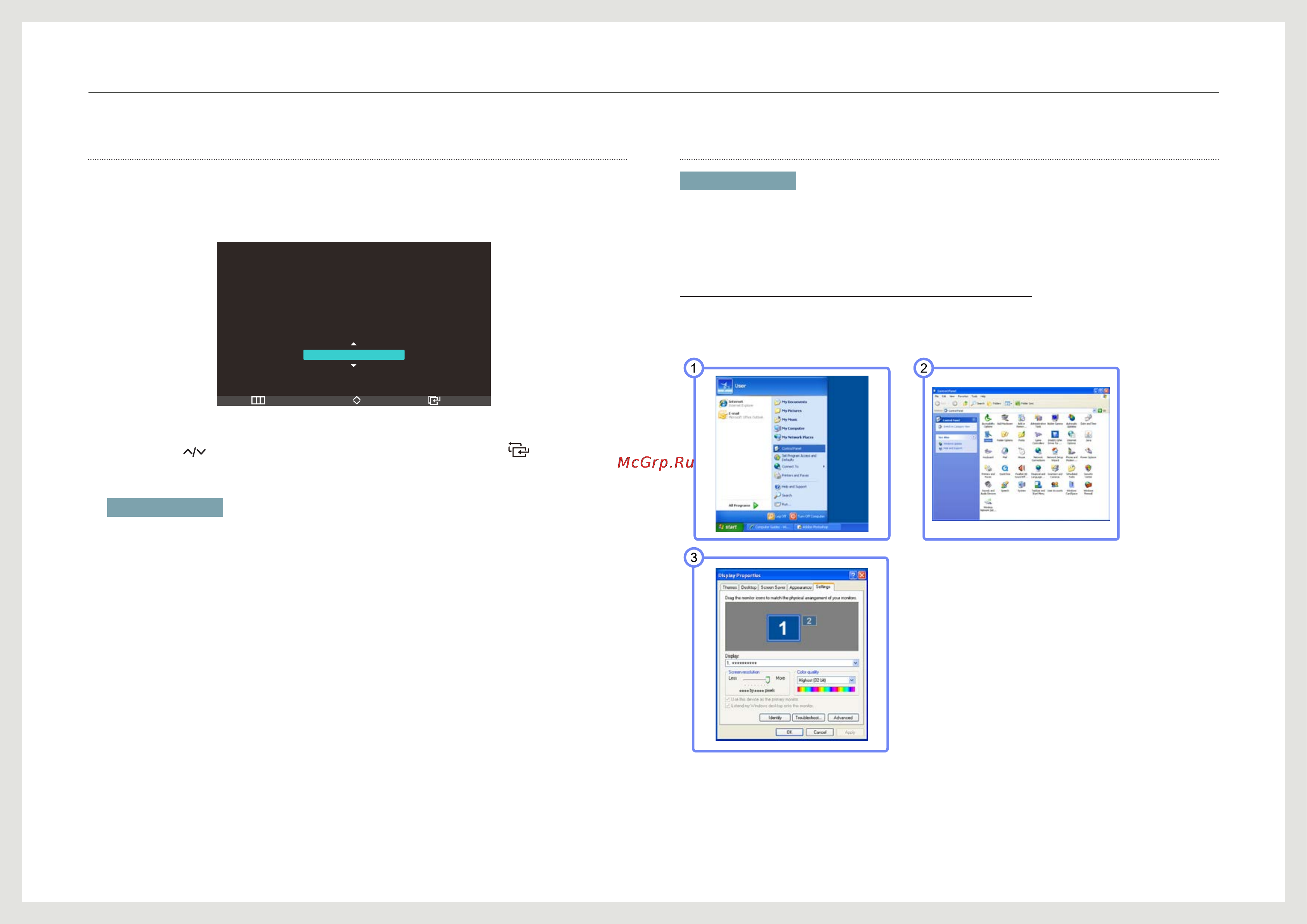Expand address bar dropdown in Control Panel
This screenshot has width=1307, height=924.
pos(1094,411)
